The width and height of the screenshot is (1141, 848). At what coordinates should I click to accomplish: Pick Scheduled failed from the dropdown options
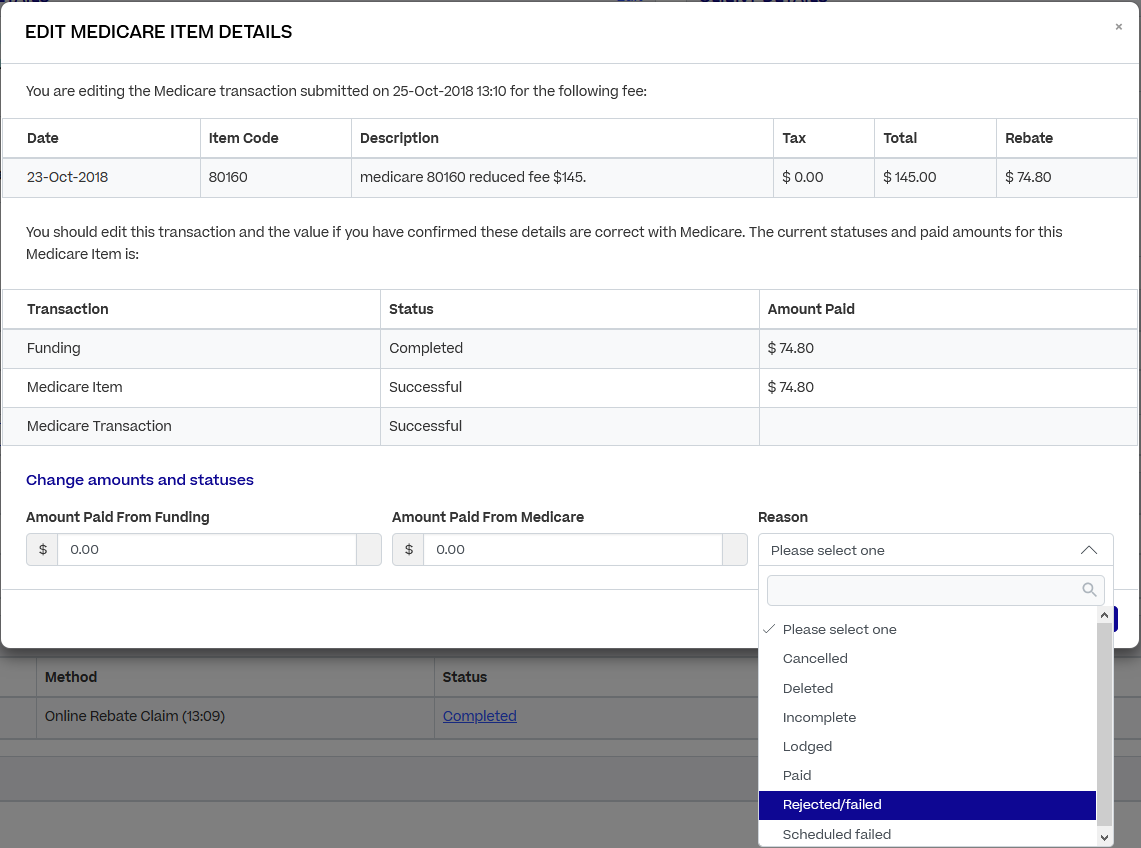(836, 834)
